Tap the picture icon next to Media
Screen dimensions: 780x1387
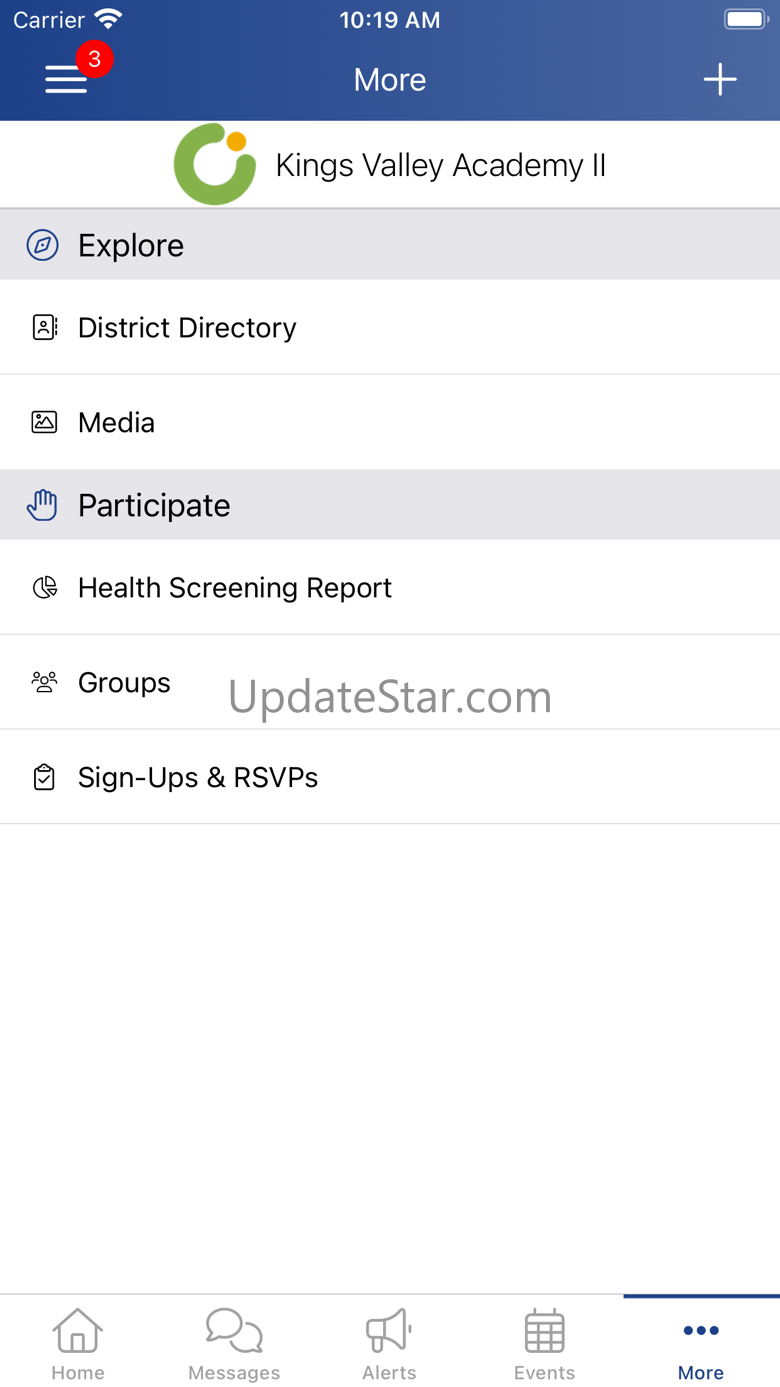pos(44,422)
